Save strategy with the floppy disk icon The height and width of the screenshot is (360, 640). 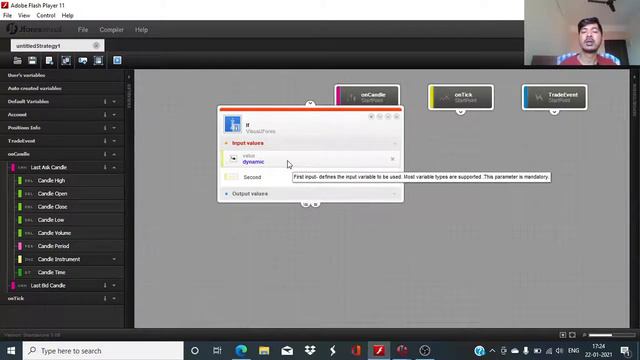pyautogui.click(x=32, y=61)
